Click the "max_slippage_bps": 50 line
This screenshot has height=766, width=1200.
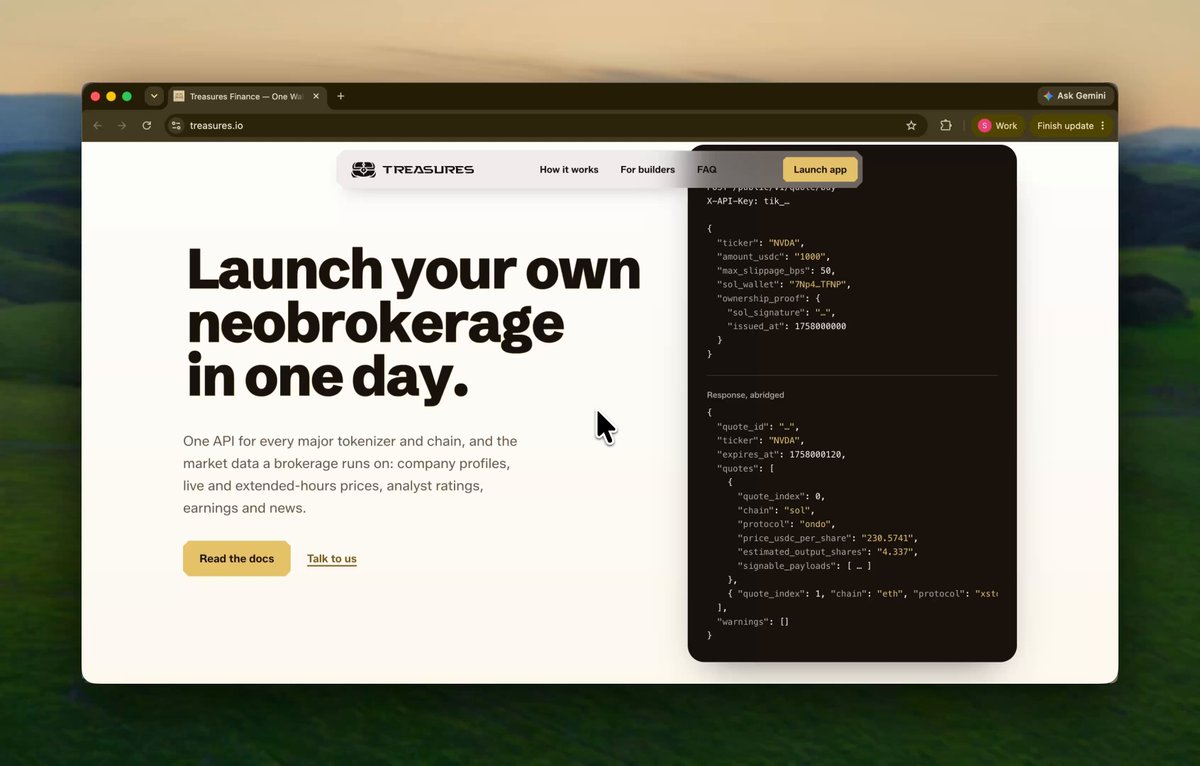776,271
